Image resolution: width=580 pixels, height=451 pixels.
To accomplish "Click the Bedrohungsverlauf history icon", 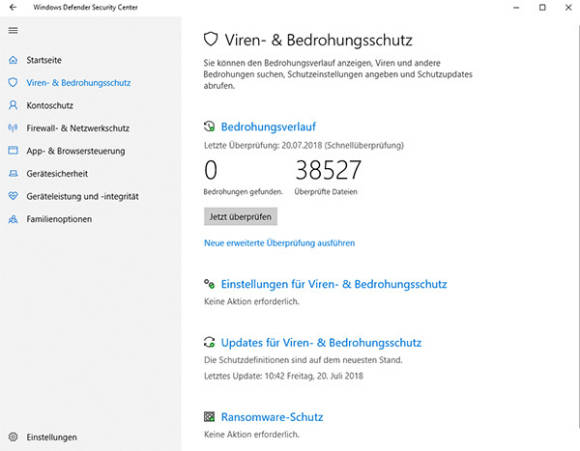I will coord(209,127).
